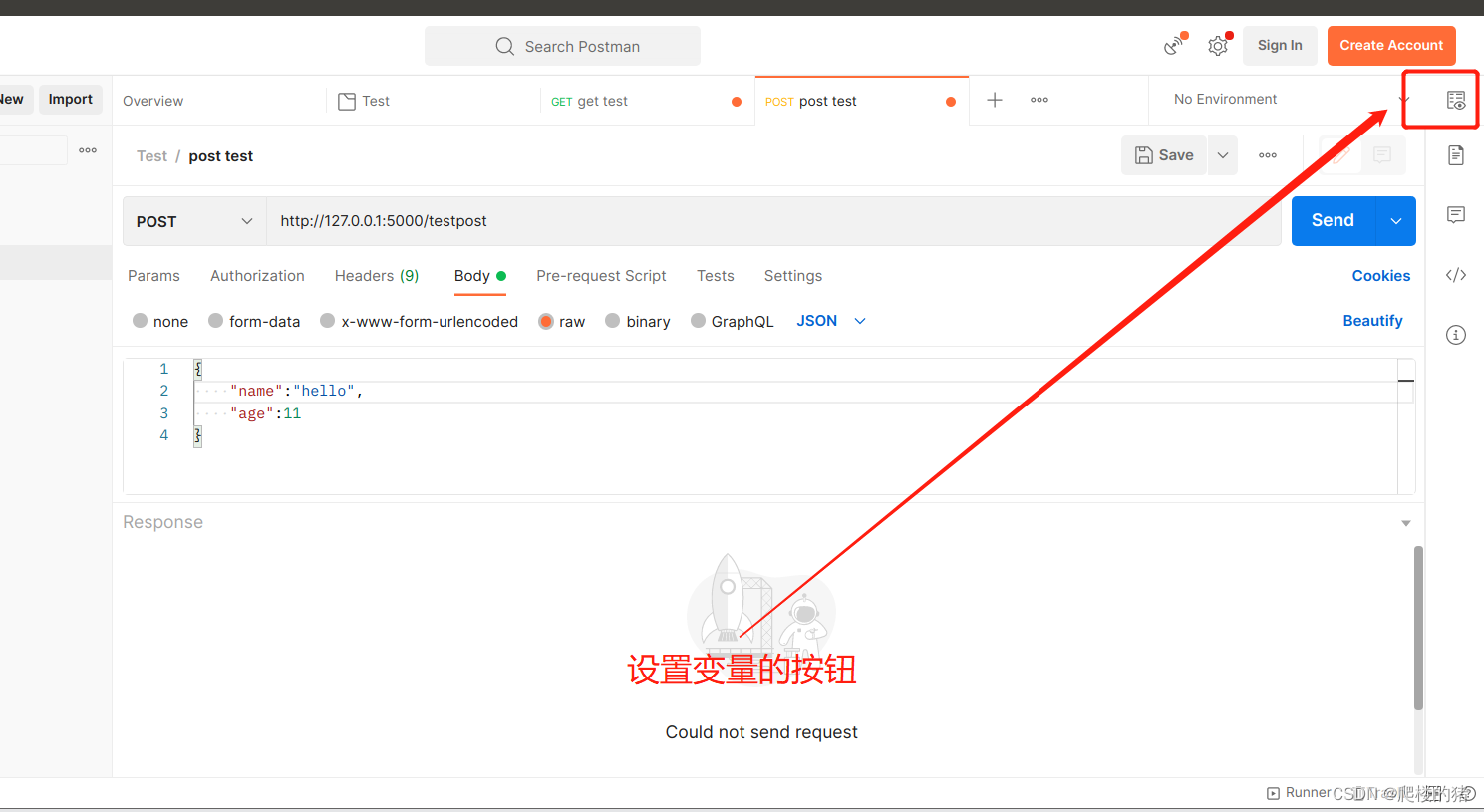
Task: Open the Cookies link
Action: [x=1381, y=276]
